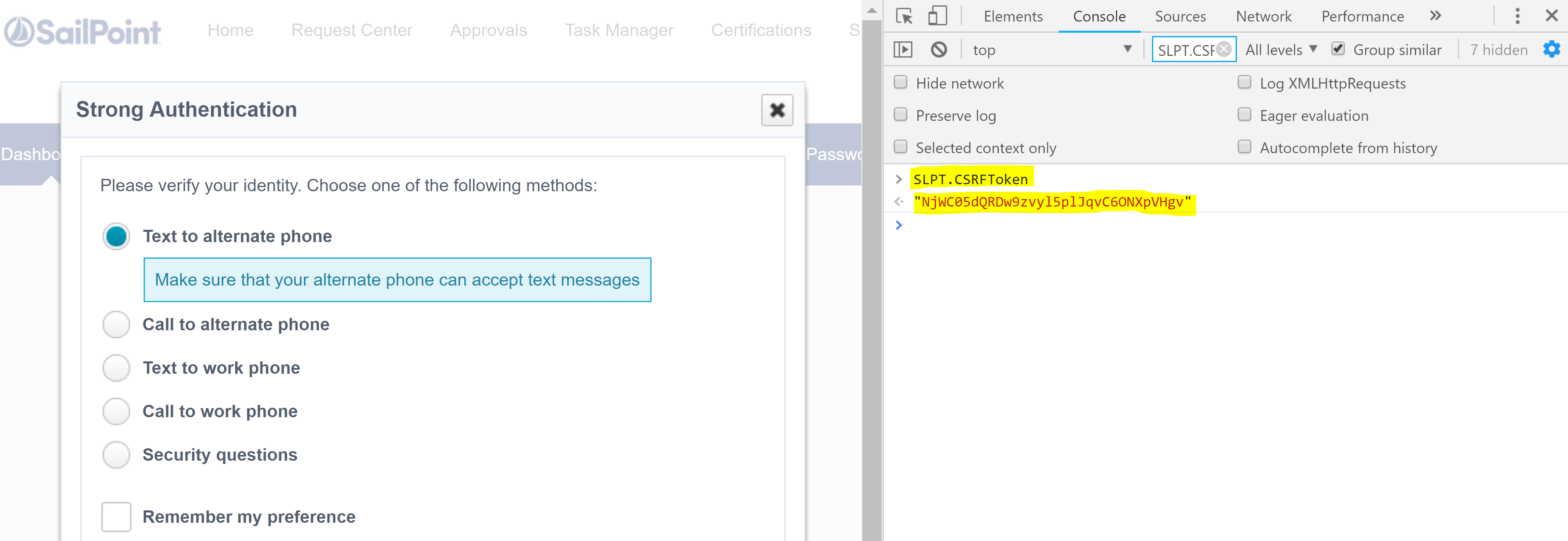Click the console filter input field

[1185, 50]
